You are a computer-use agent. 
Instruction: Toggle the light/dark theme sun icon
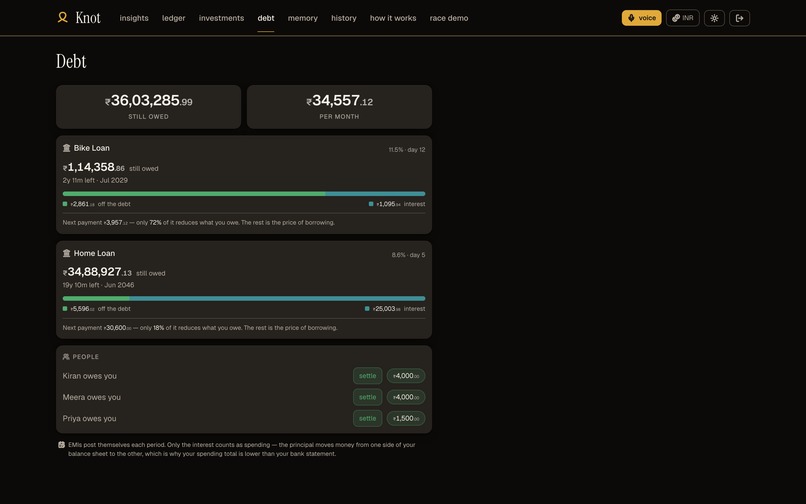tap(715, 18)
